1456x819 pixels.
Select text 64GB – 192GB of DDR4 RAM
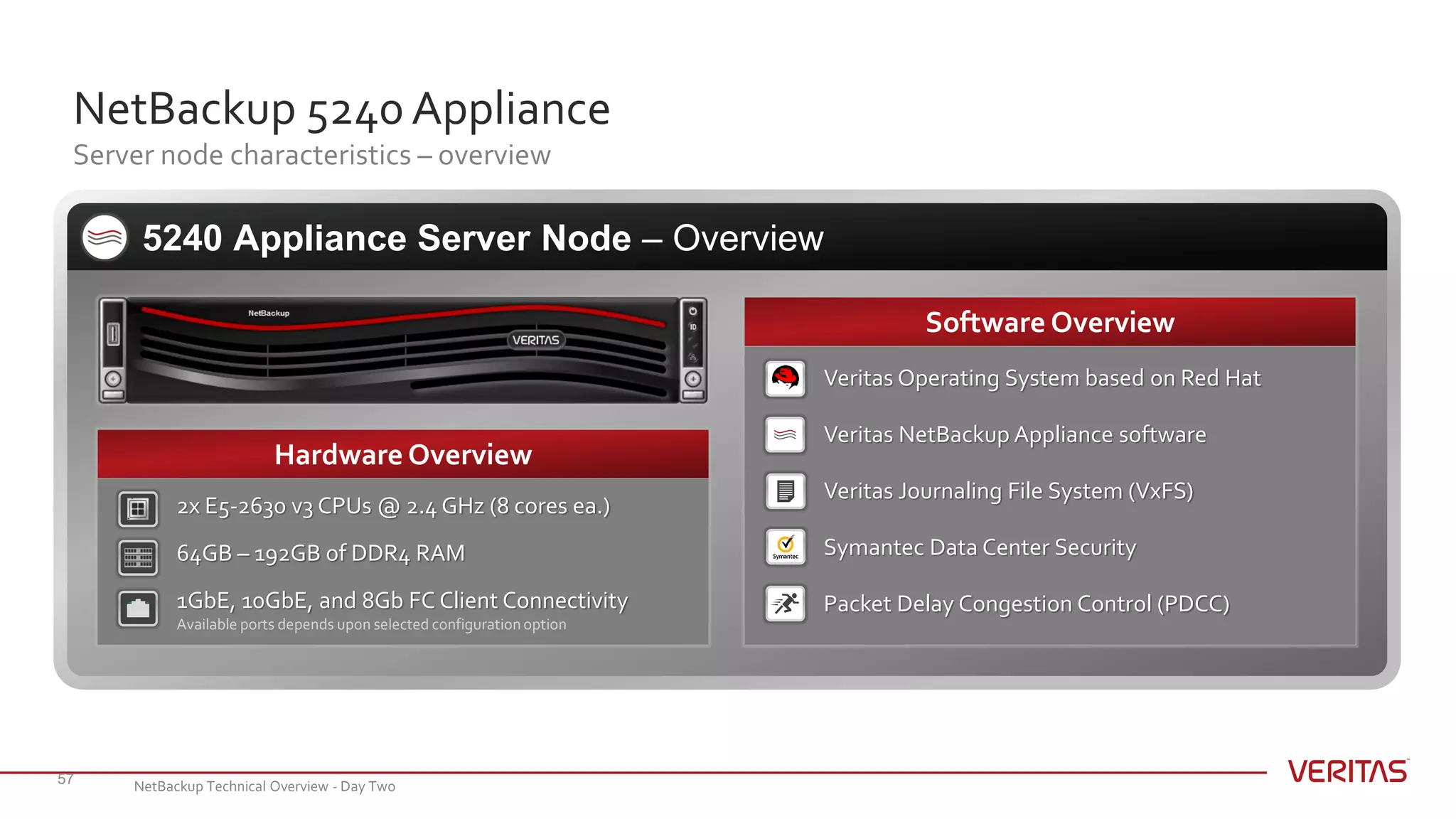(x=321, y=553)
